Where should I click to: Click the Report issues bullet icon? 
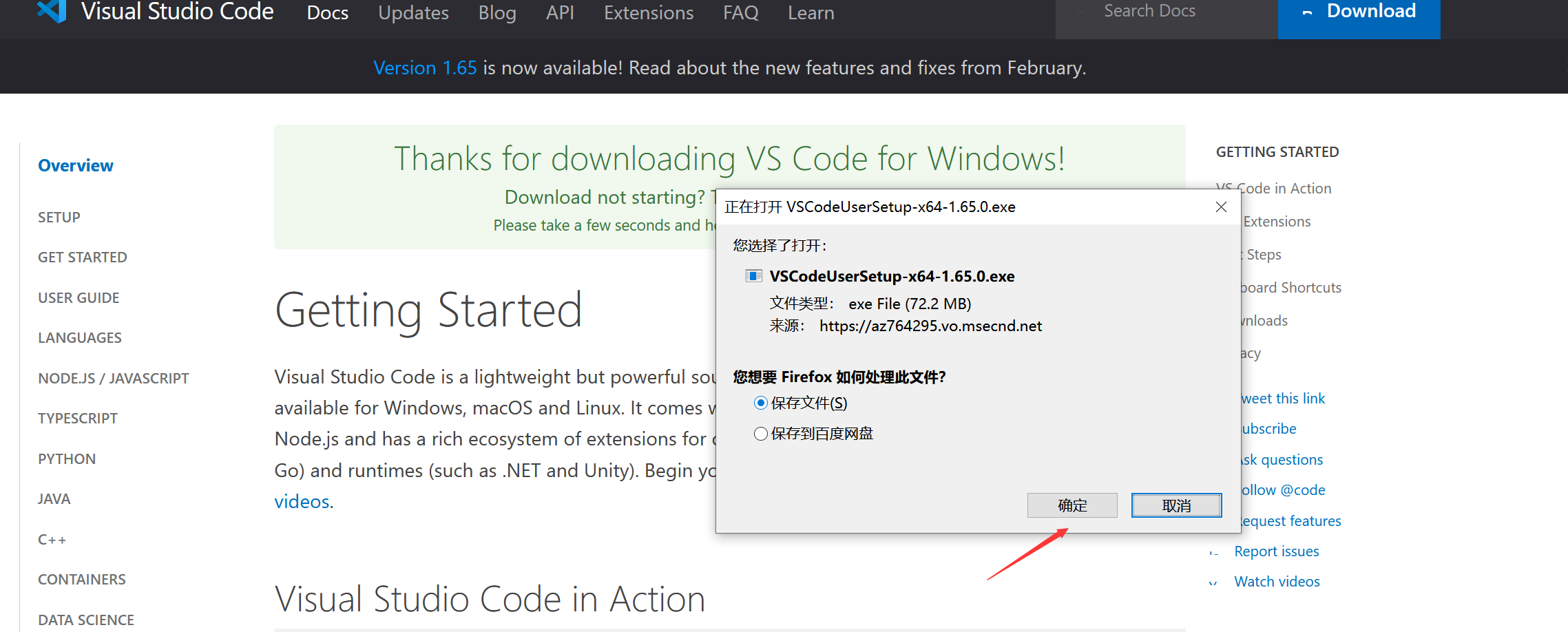(1215, 551)
